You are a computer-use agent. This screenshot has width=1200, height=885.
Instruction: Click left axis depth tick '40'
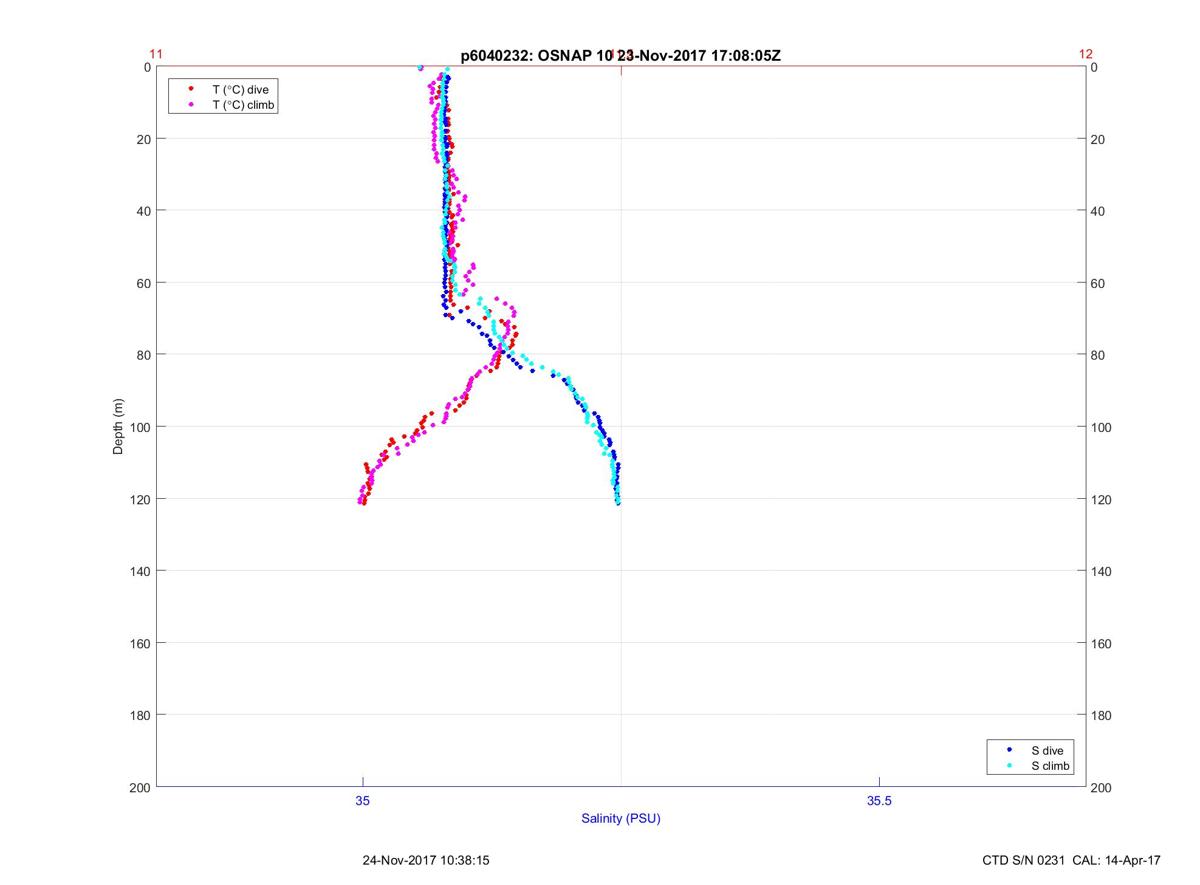[144, 211]
